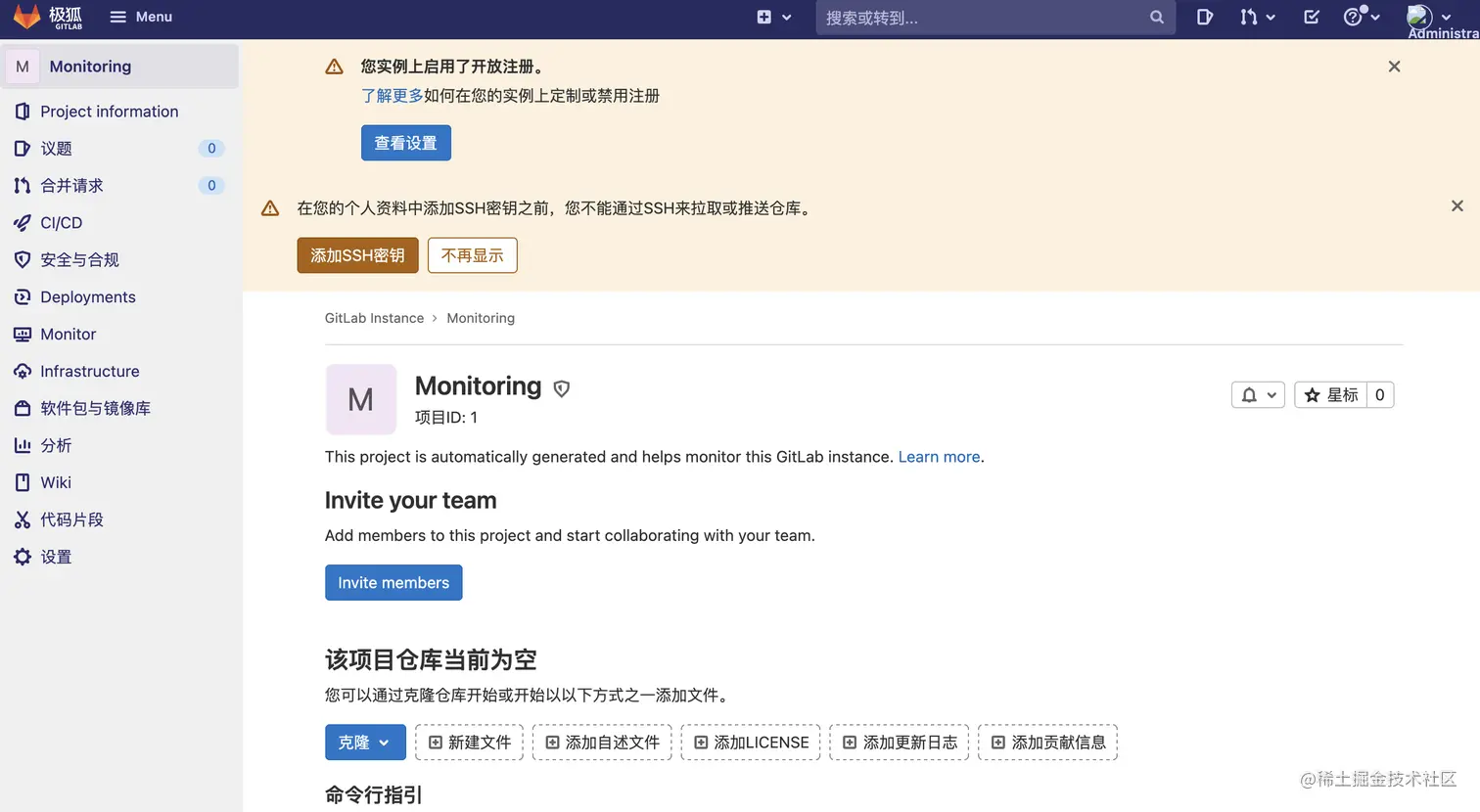1480x812 pixels.
Task: Expand the merge requests top bar dropdown
Action: [x=1257, y=17]
